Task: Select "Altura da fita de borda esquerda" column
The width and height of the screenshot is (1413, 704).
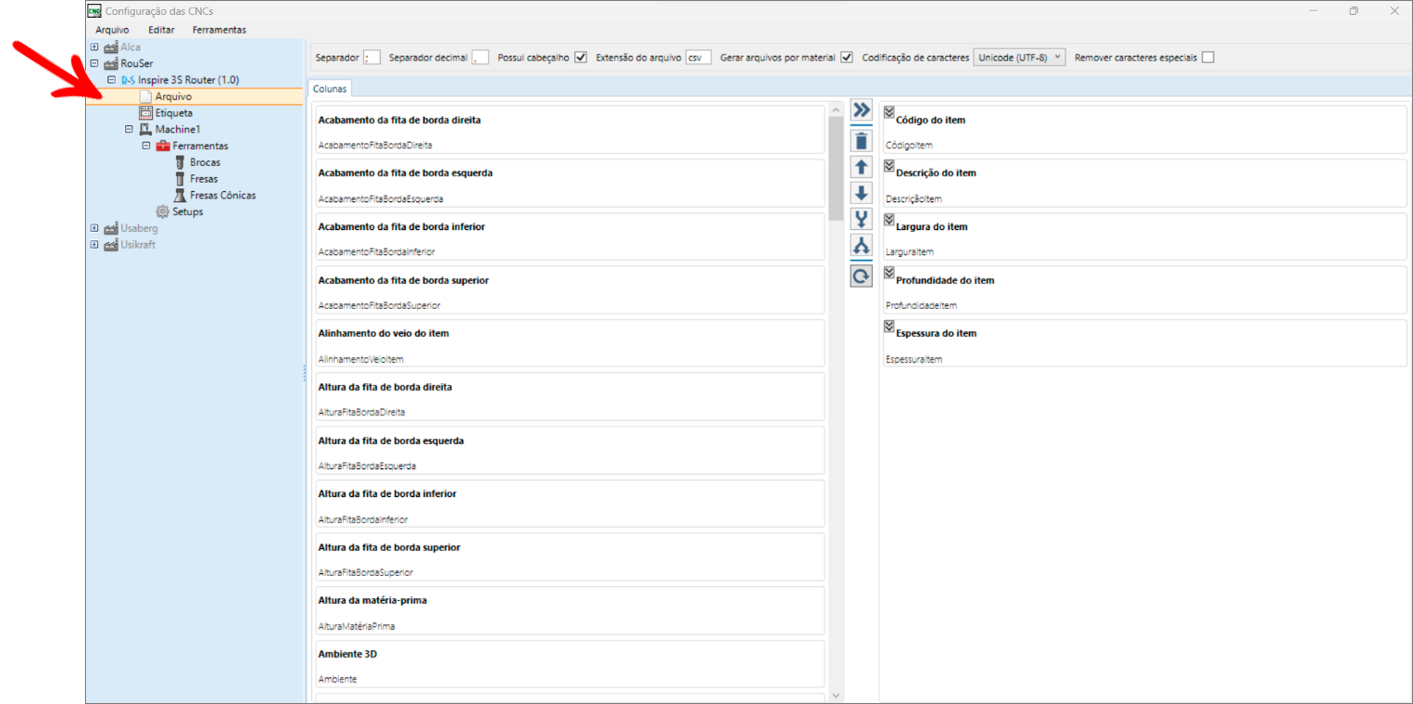Action: coord(569,452)
